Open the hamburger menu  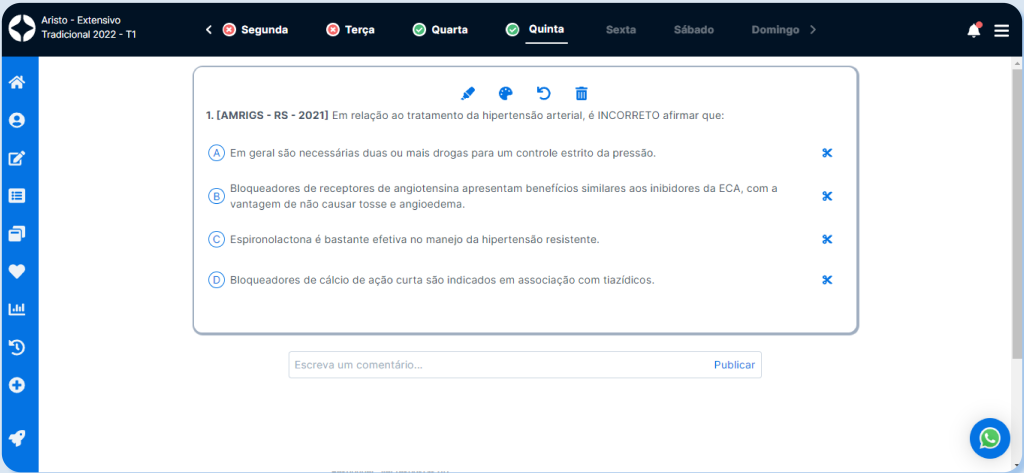(x=1001, y=30)
